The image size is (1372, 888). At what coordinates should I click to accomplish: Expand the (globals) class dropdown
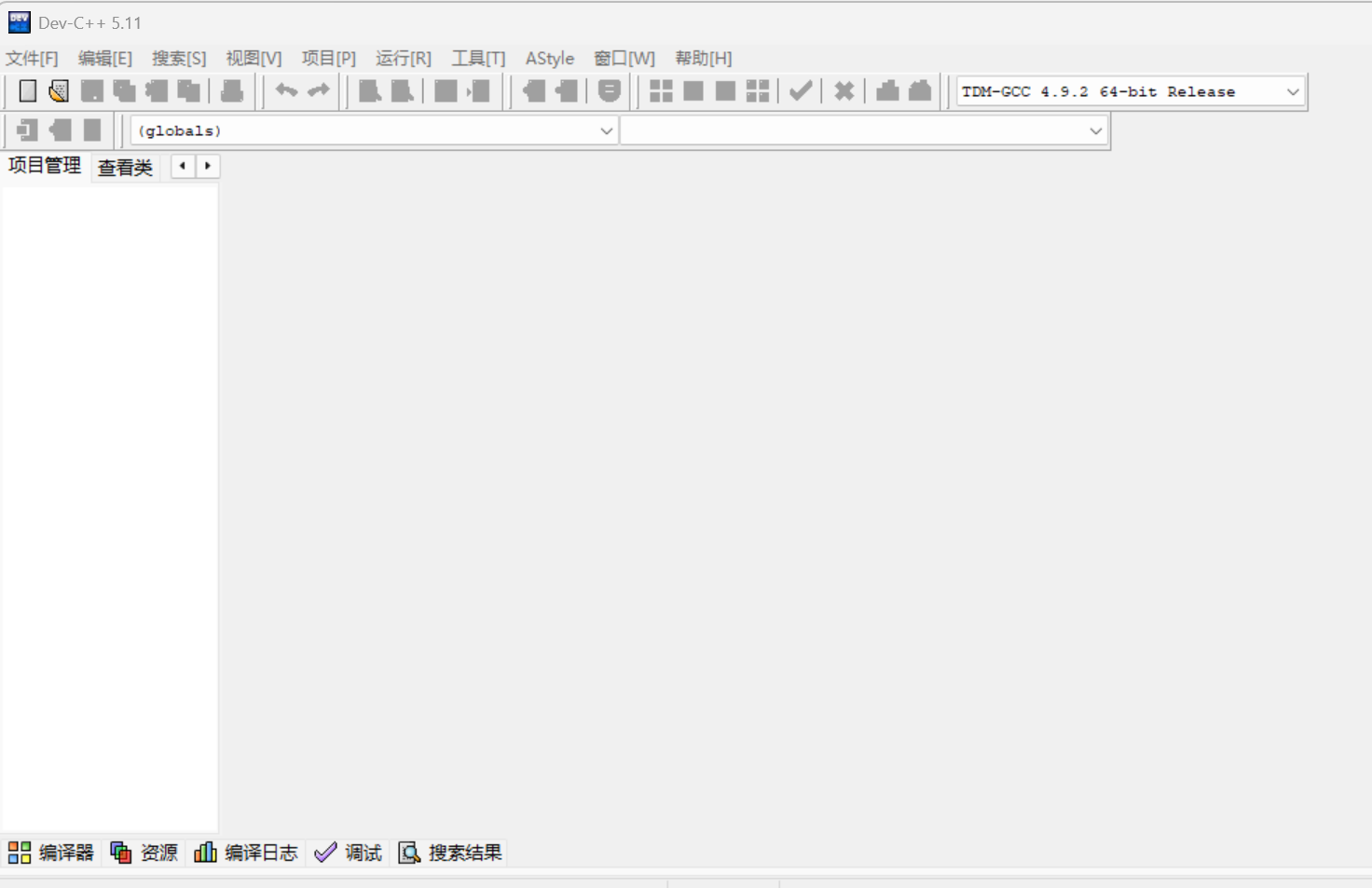pos(374,130)
